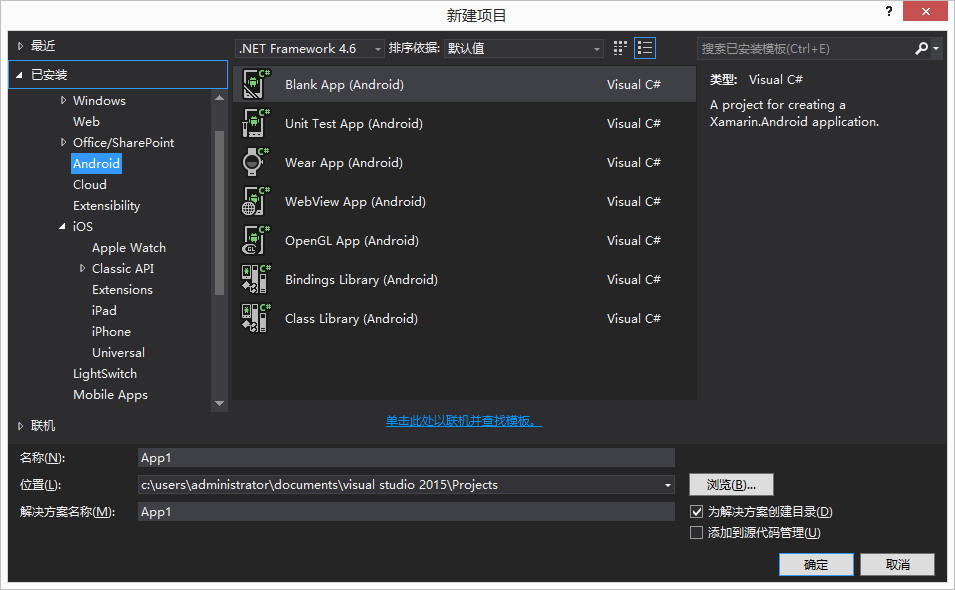Open the find templates online link
The height and width of the screenshot is (590, 955).
click(x=463, y=421)
